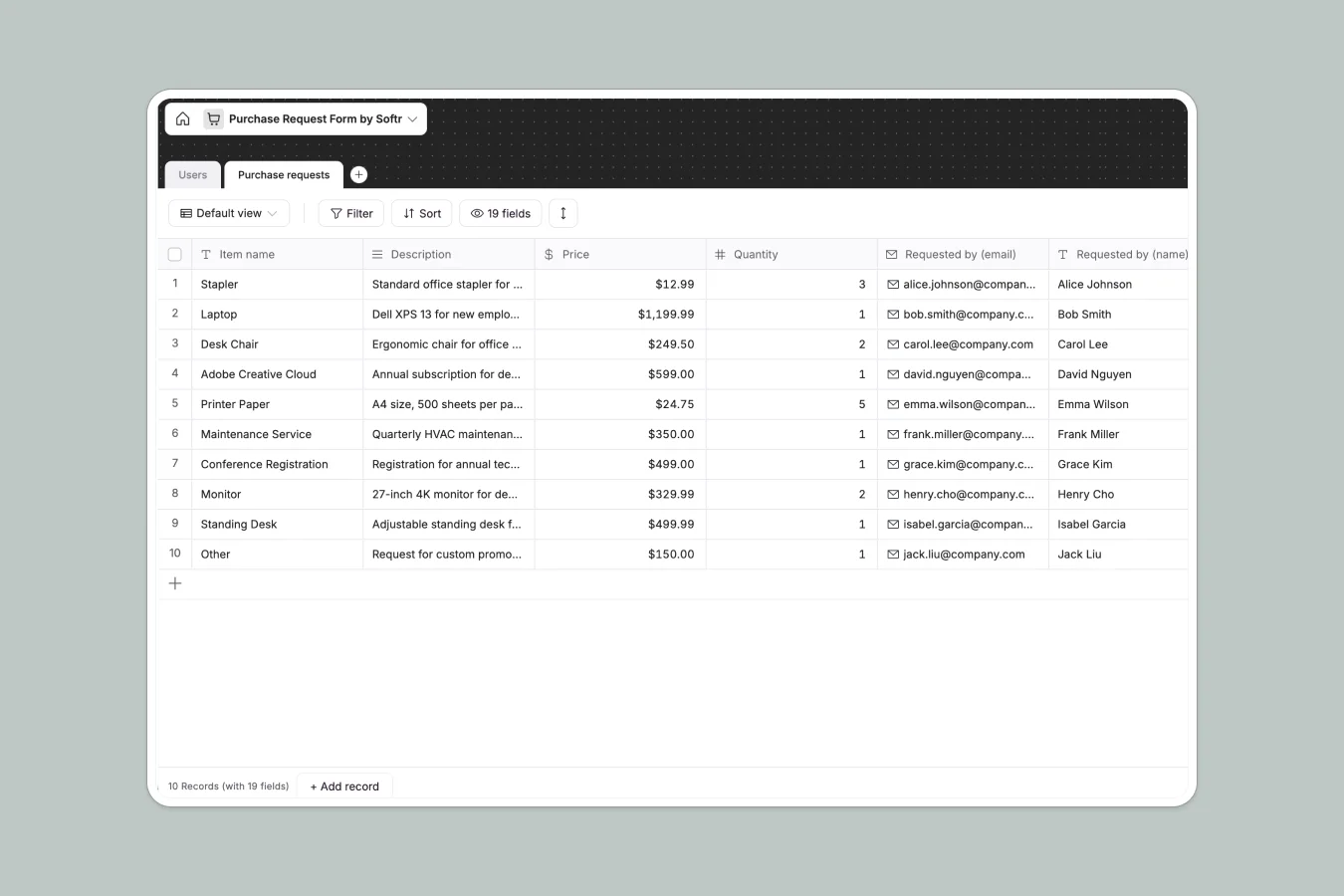Expand the Purchase Request Form by Softr chevron
This screenshot has width=1344, height=896.
412,118
